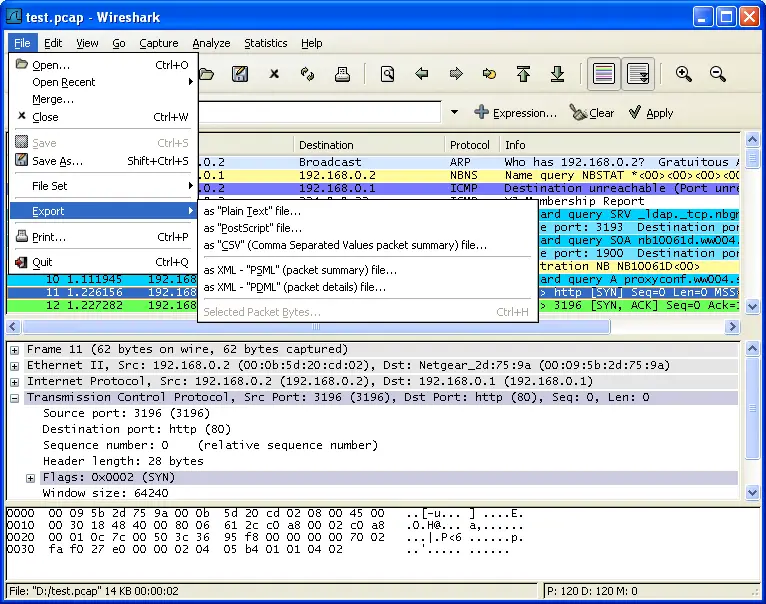The height and width of the screenshot is (604, 766).
Task: Click the Expression... button
Action: click(x=515, y=113)
